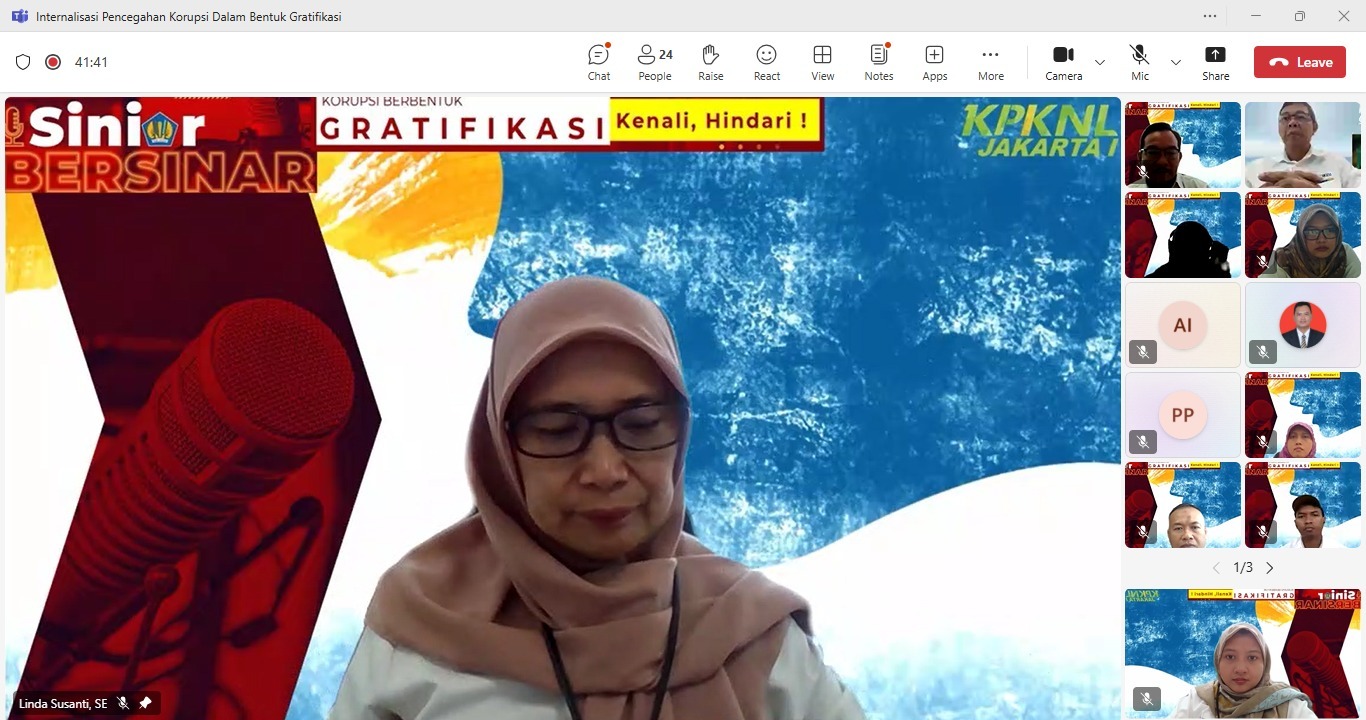This screenshot has width=1366, height=720.
Task: Unpin Linda Susanti's video using pin icon
Action: 145,704
